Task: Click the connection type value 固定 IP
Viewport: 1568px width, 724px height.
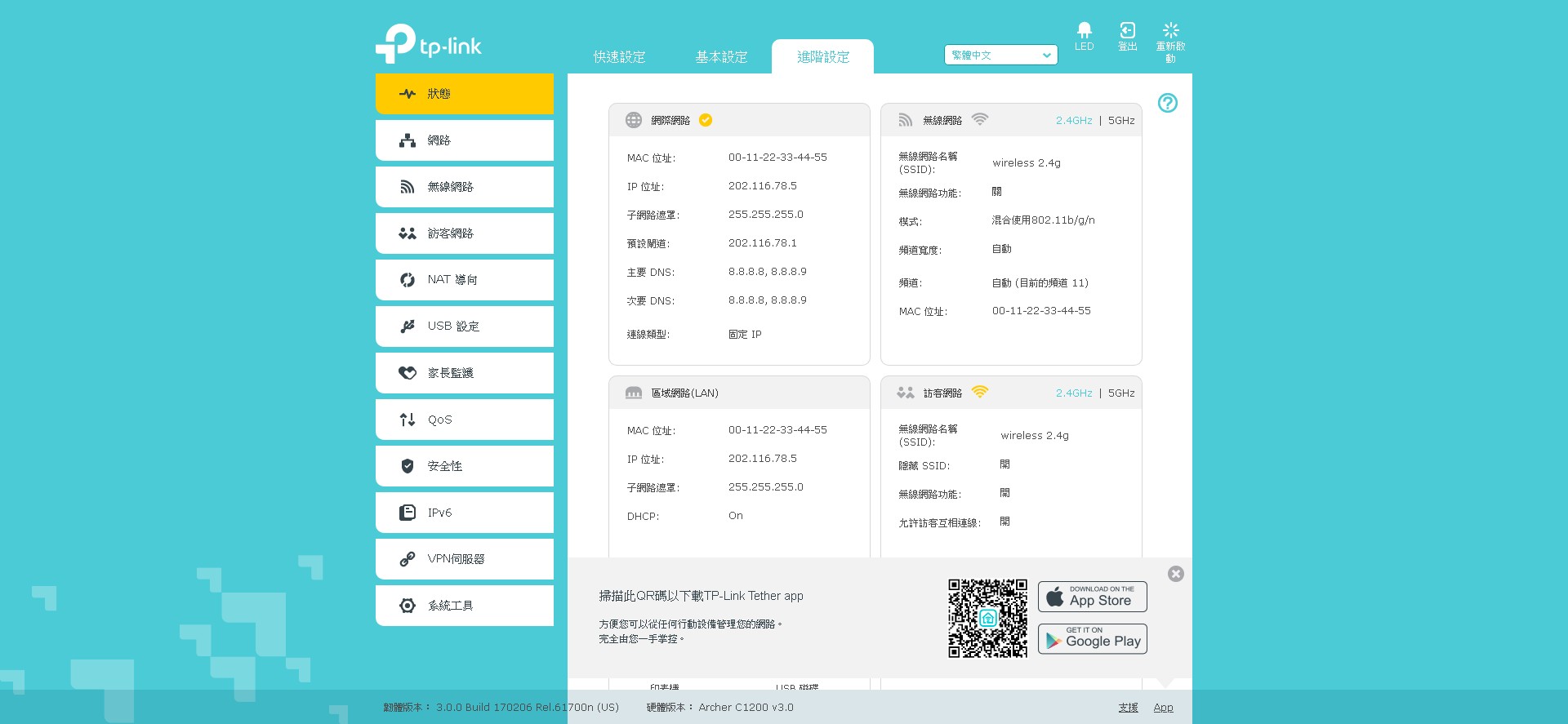Action: pos(745,335)
